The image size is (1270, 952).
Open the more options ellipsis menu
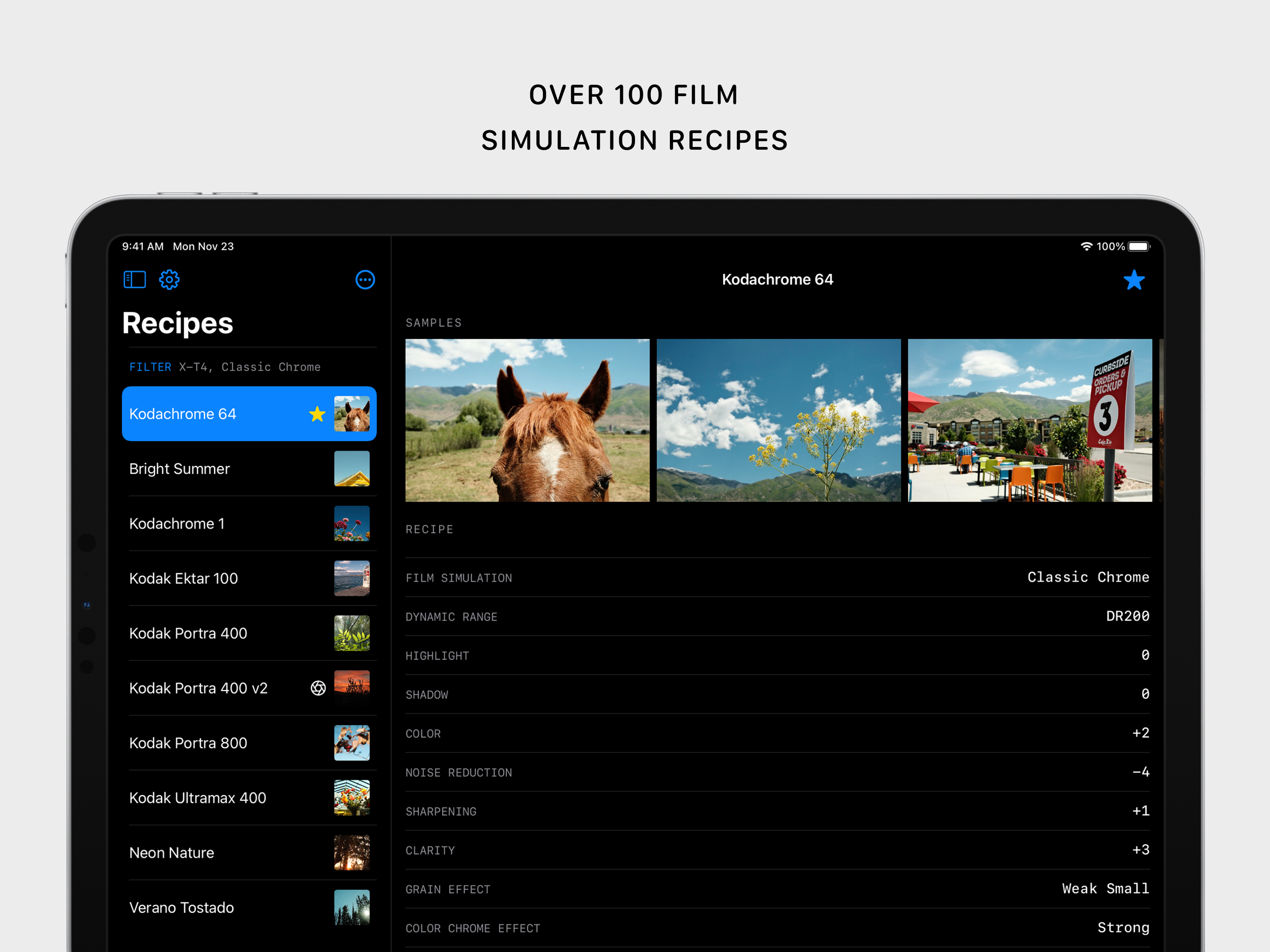click(x=365, y=280)
